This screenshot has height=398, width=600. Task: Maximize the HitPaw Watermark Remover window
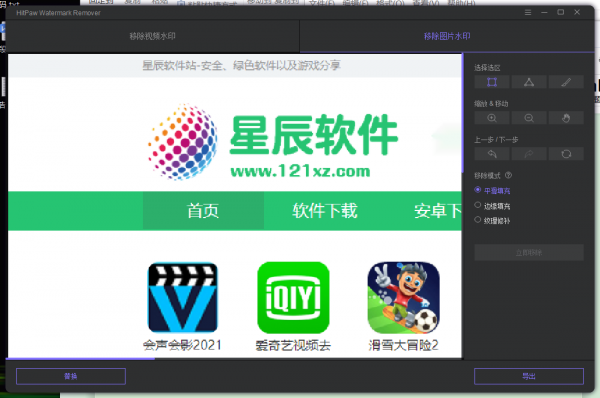pos(561,12)
